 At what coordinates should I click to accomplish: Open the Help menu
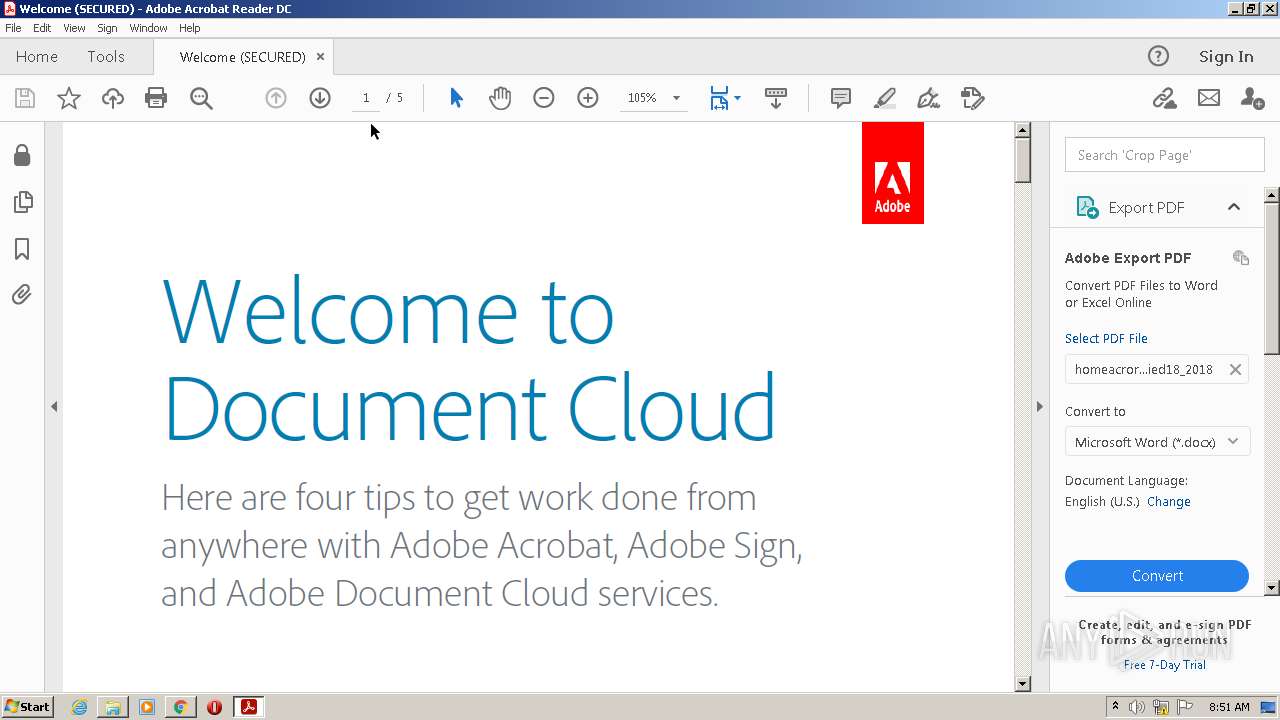(x=189, y=28)
